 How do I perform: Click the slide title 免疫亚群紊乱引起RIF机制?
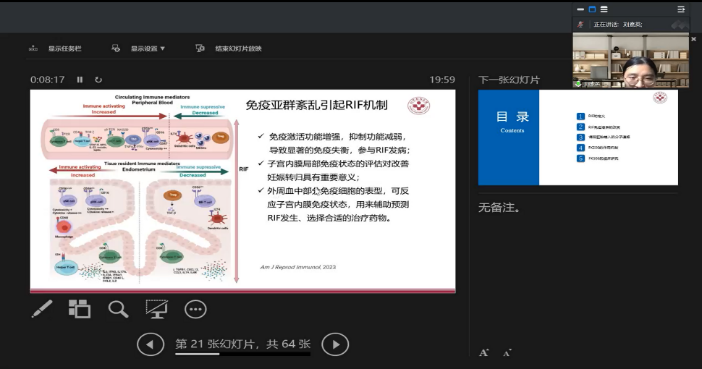click(317, 105)
